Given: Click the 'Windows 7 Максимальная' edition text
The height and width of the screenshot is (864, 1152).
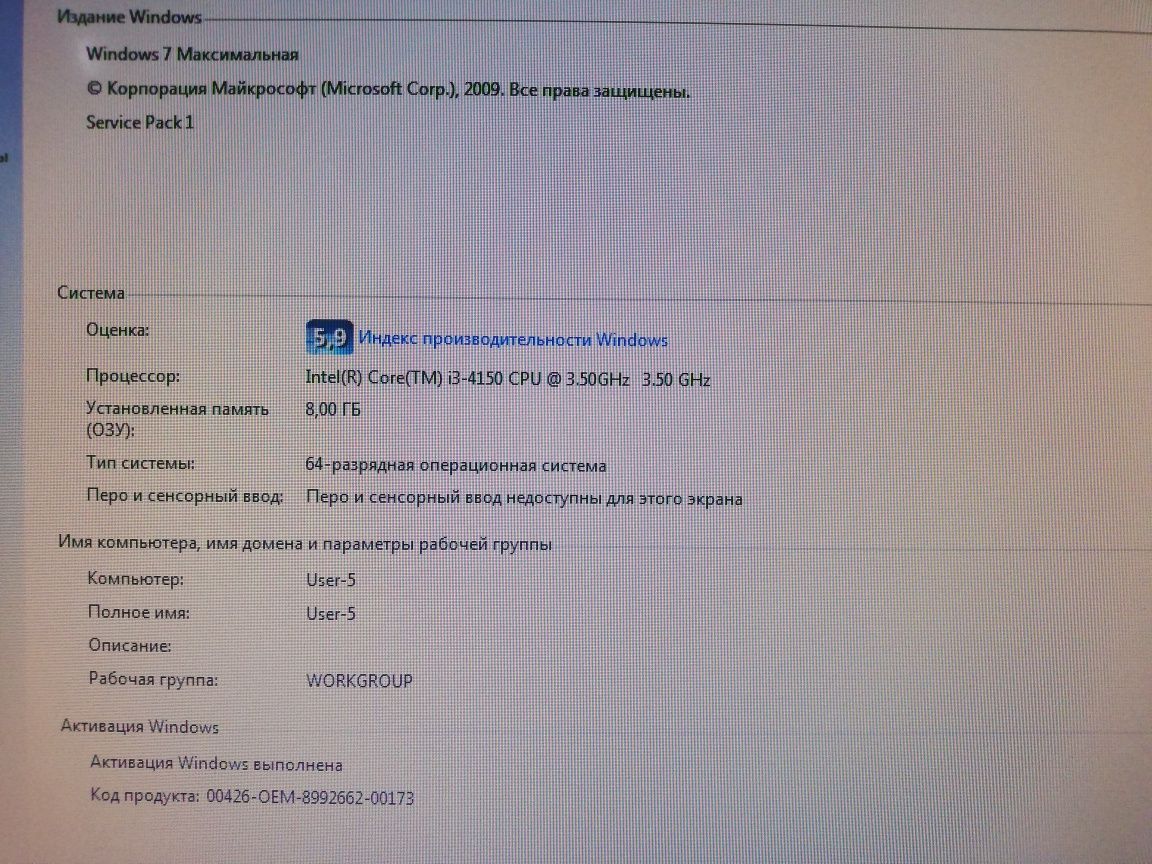Looking at the screenshot, I should (192, 54).
